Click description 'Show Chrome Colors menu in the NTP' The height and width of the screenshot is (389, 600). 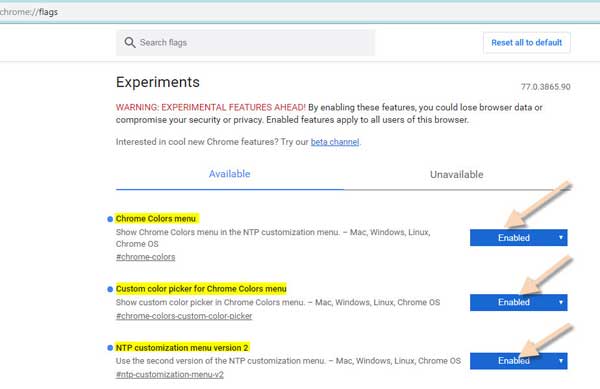pyautogui.click(x=273, y=238)
